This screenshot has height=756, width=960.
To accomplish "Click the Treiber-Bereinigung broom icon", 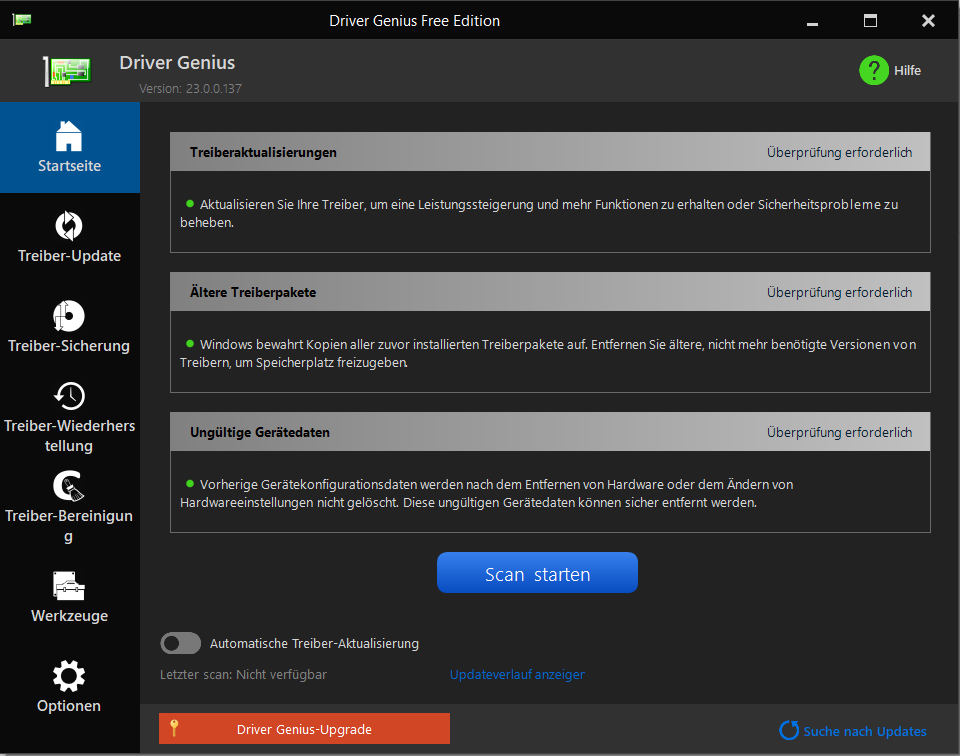I will pos(69,486).
